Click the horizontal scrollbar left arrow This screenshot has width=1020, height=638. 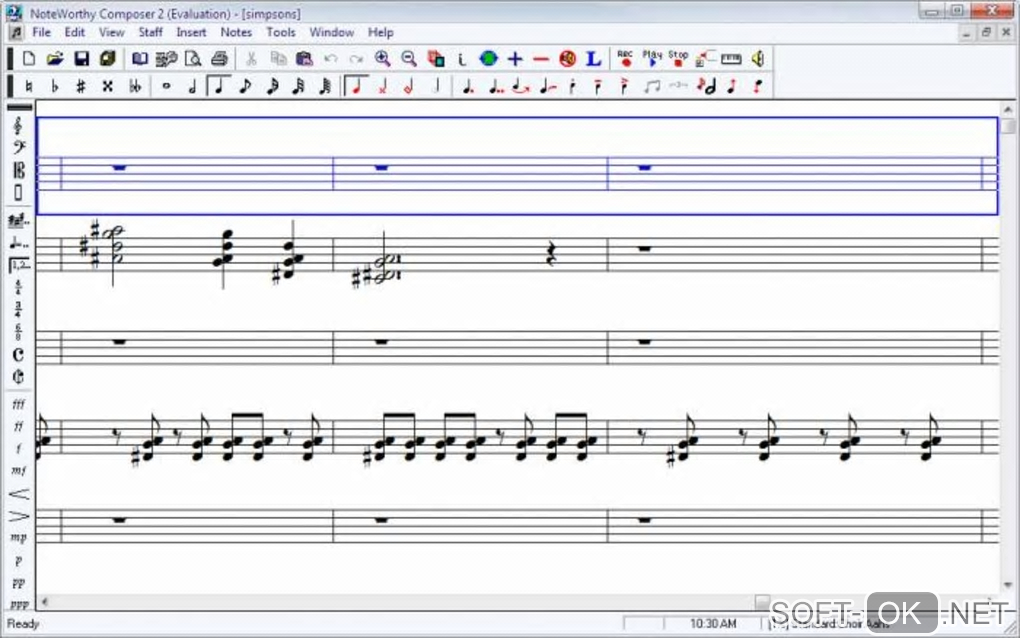[x=44, y=602]
